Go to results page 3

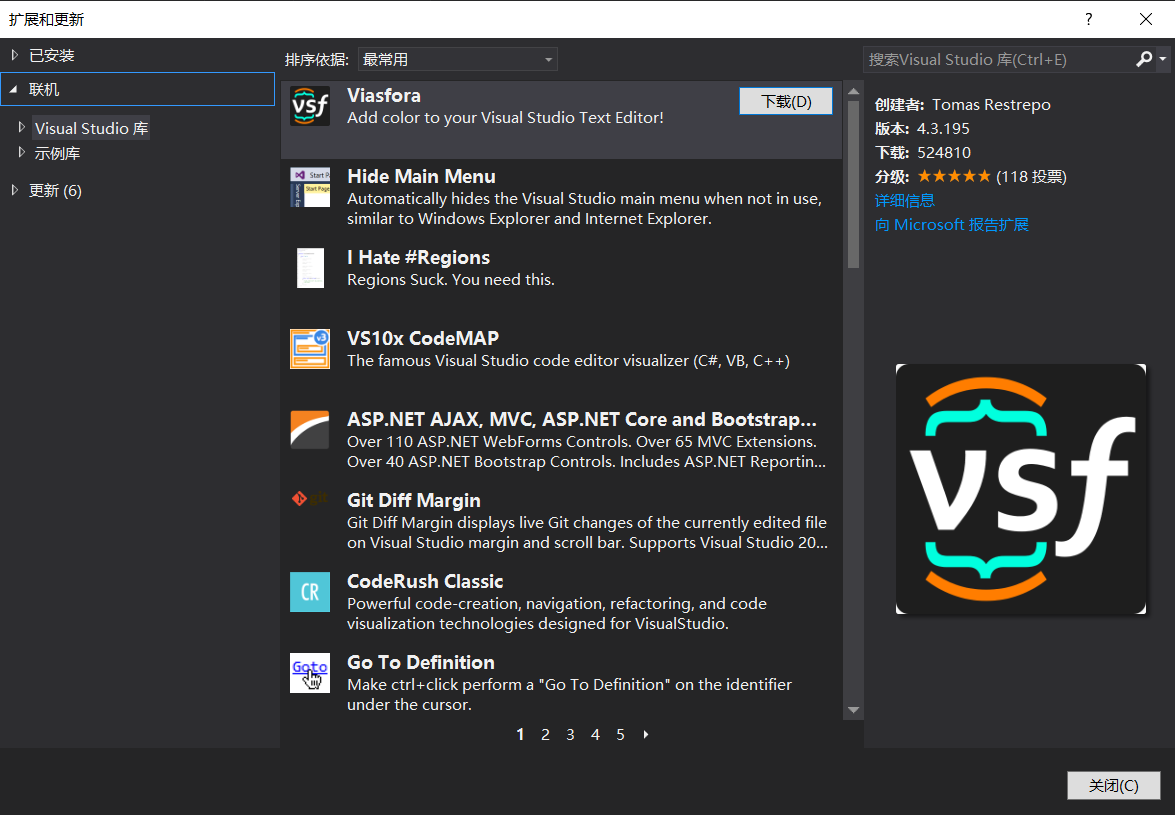[x=570, y=735]
